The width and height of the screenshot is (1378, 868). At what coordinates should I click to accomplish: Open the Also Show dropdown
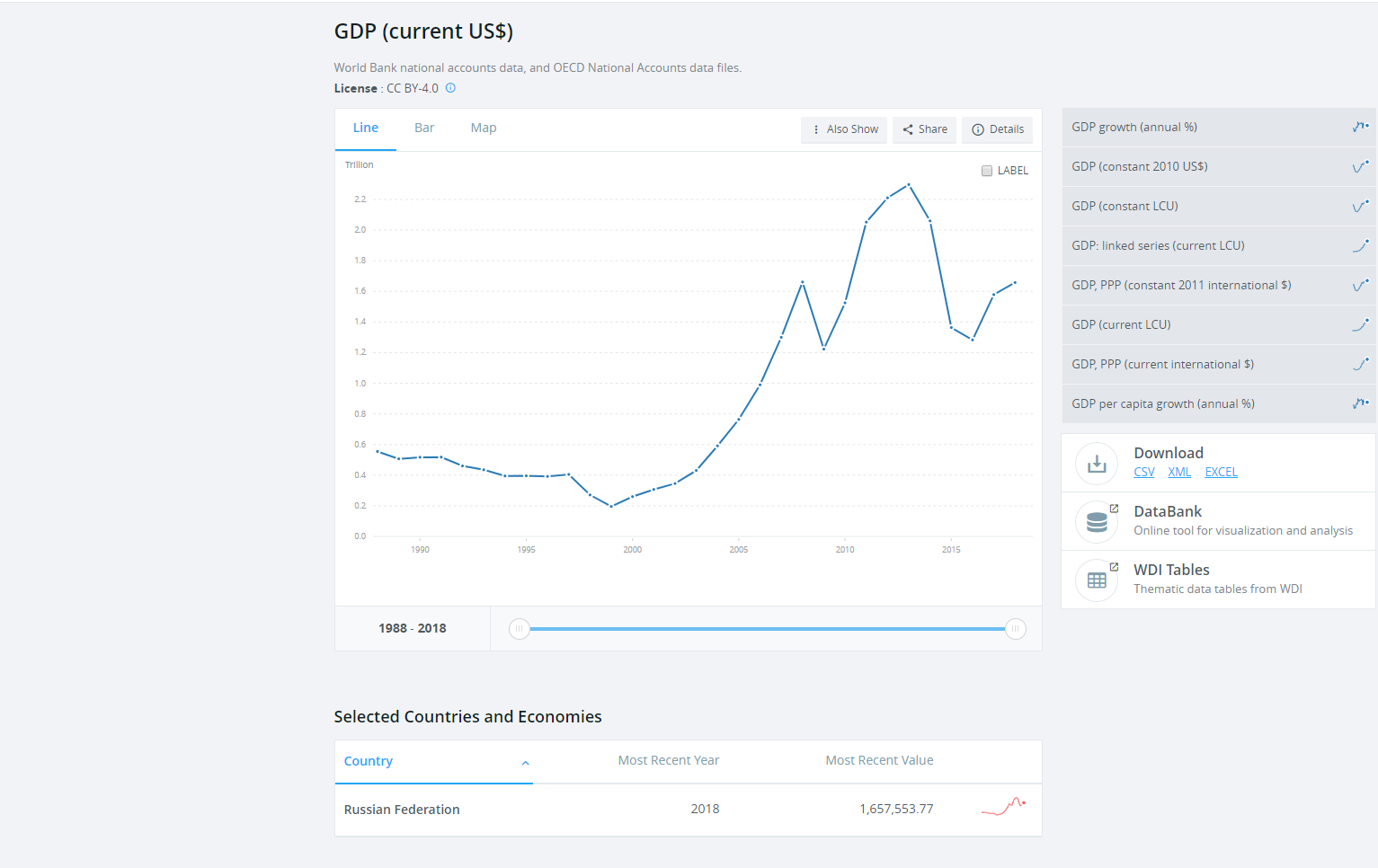click(844, 129)
